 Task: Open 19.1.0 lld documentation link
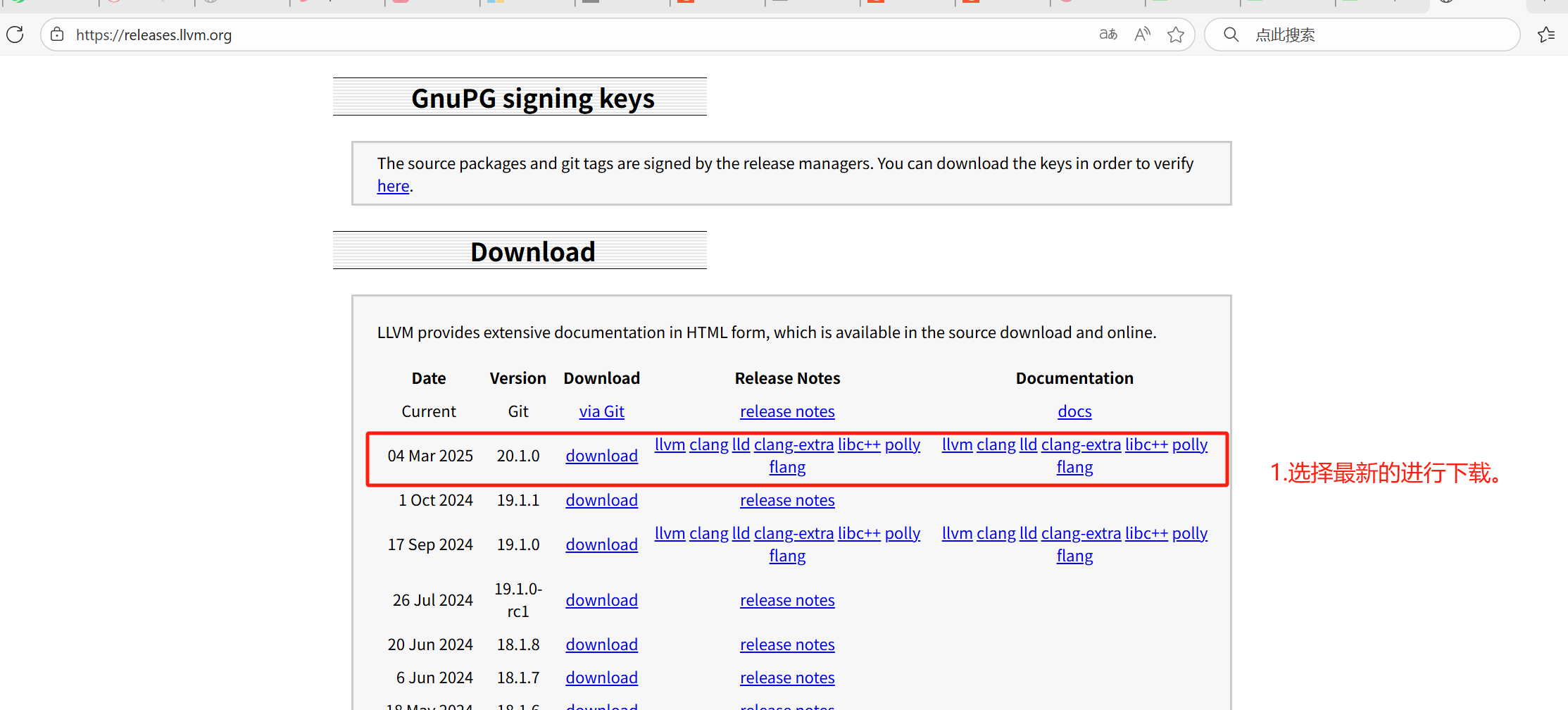[1028, 533]
